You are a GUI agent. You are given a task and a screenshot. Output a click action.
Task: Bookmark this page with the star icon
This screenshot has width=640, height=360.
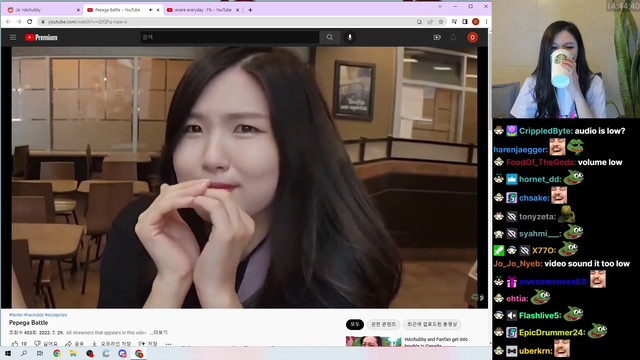click(441, 22)
